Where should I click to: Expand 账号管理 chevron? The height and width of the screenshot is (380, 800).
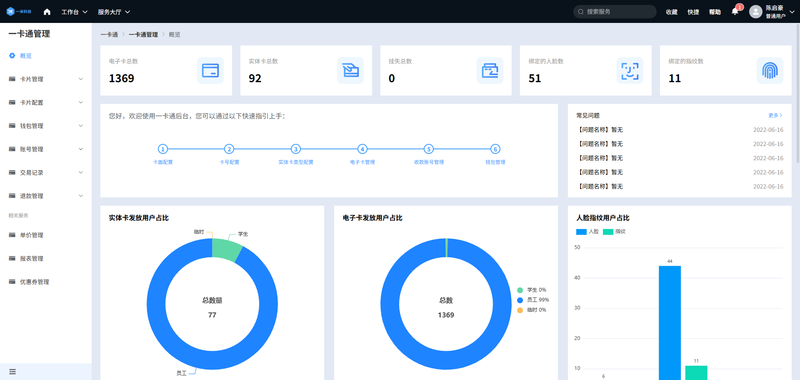pos(81,149)
